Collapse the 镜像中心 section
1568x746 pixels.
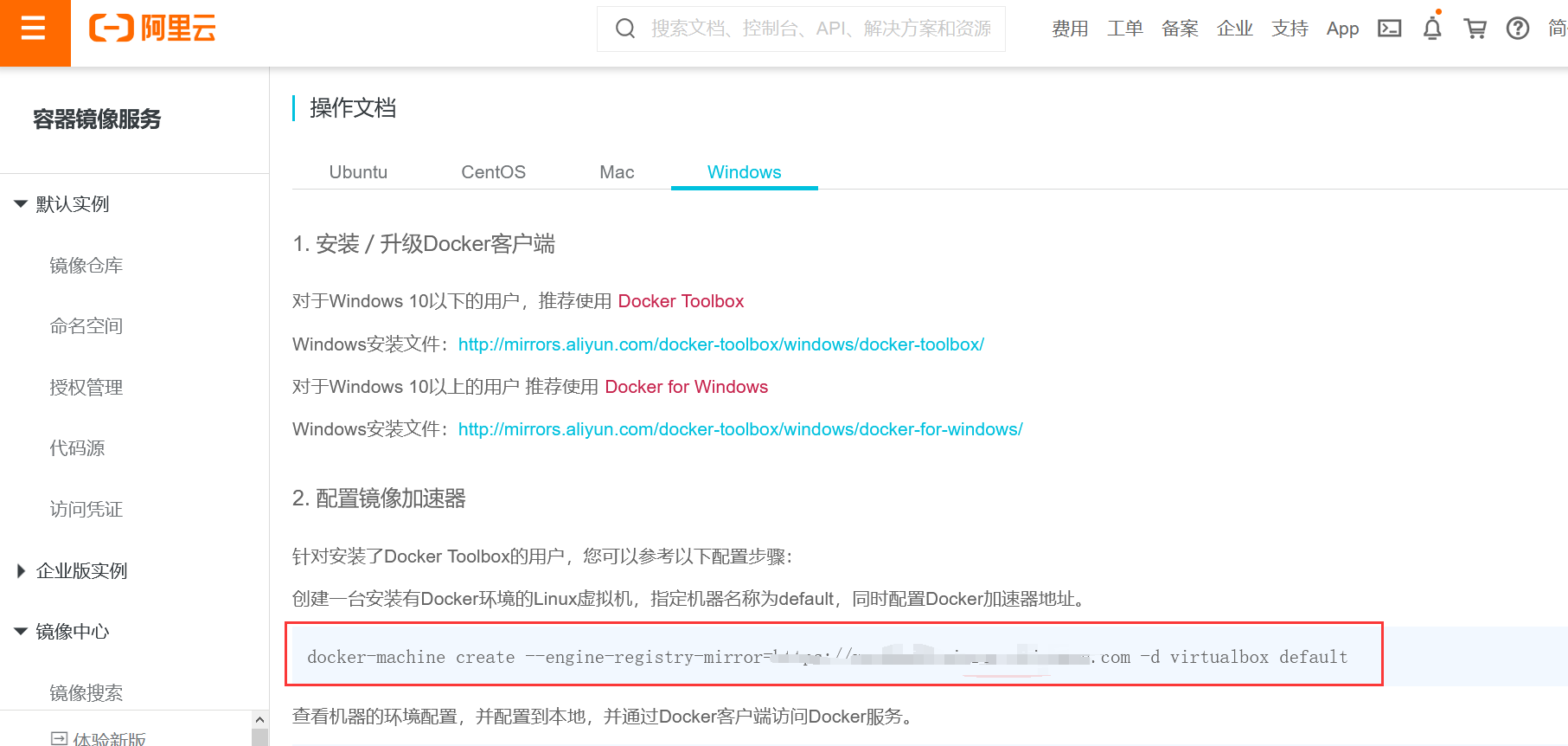[x=22, y=632]
